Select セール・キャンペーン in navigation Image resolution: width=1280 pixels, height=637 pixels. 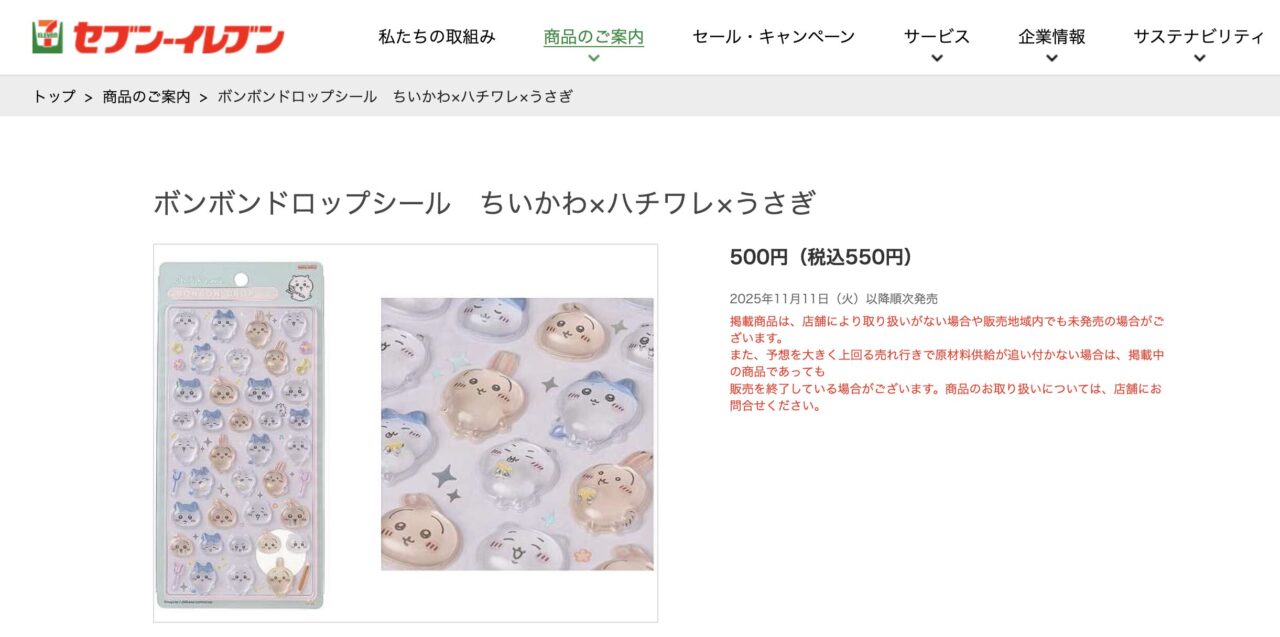pyautogui.click(x=774, y=37)
